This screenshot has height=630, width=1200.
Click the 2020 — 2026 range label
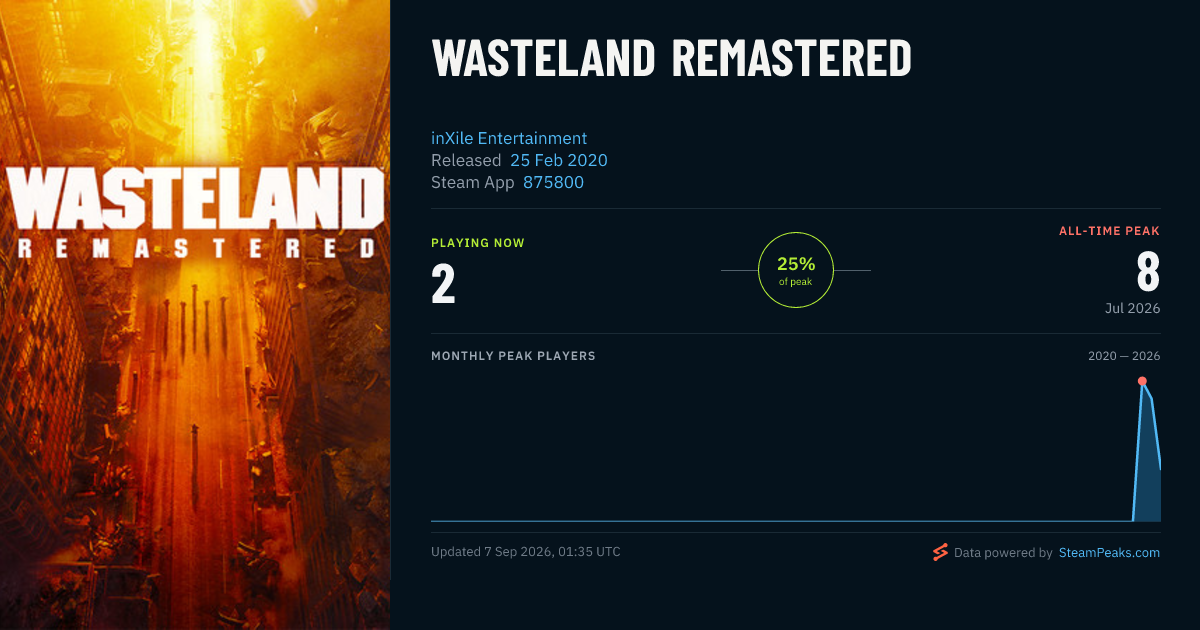1124,356
